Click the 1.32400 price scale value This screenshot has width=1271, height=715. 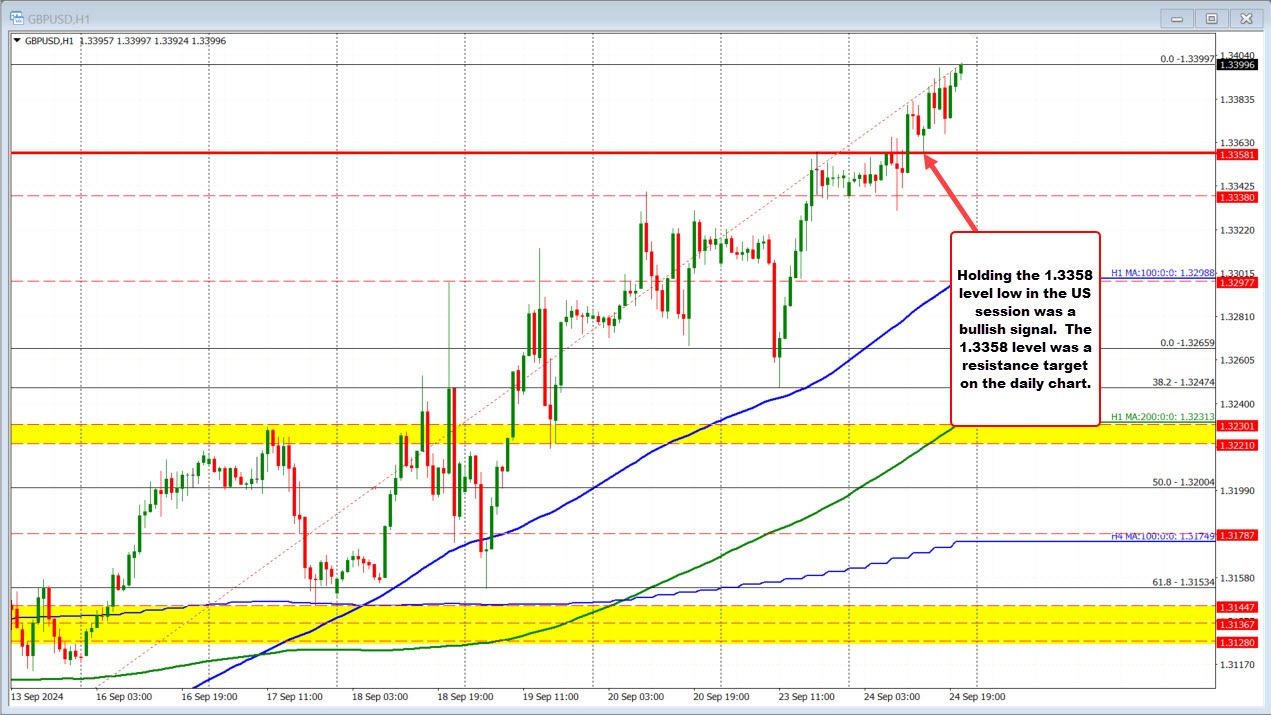click(x=1237, y=403)
